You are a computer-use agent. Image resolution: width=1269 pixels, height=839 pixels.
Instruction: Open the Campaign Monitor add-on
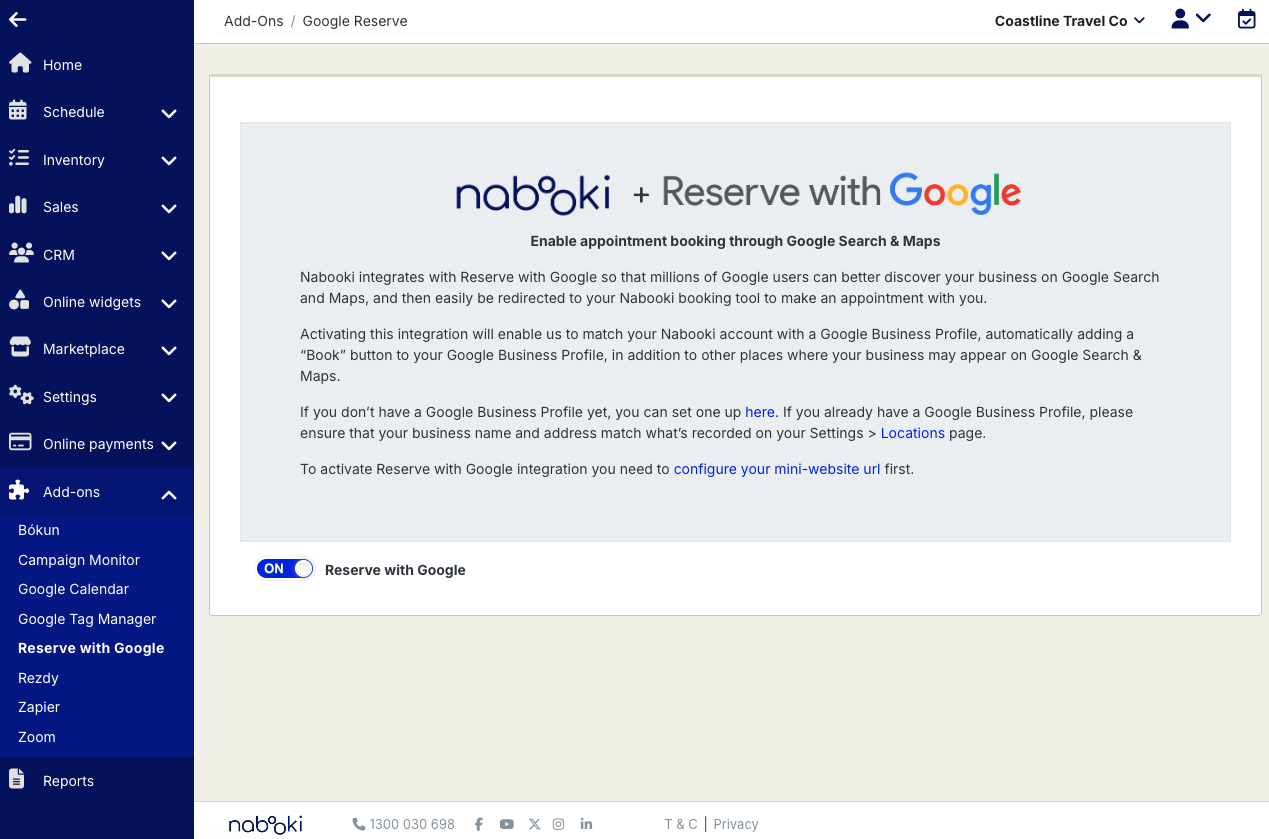(79, 560)
